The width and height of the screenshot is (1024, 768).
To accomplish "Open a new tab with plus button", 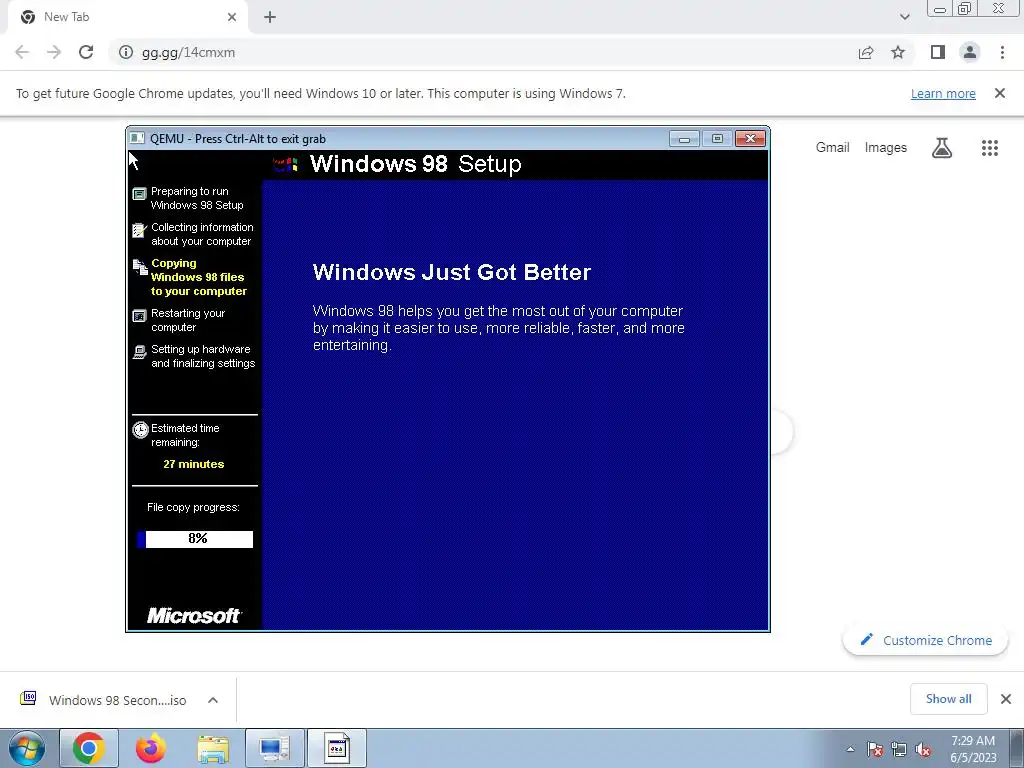I will tap(270, 17).
